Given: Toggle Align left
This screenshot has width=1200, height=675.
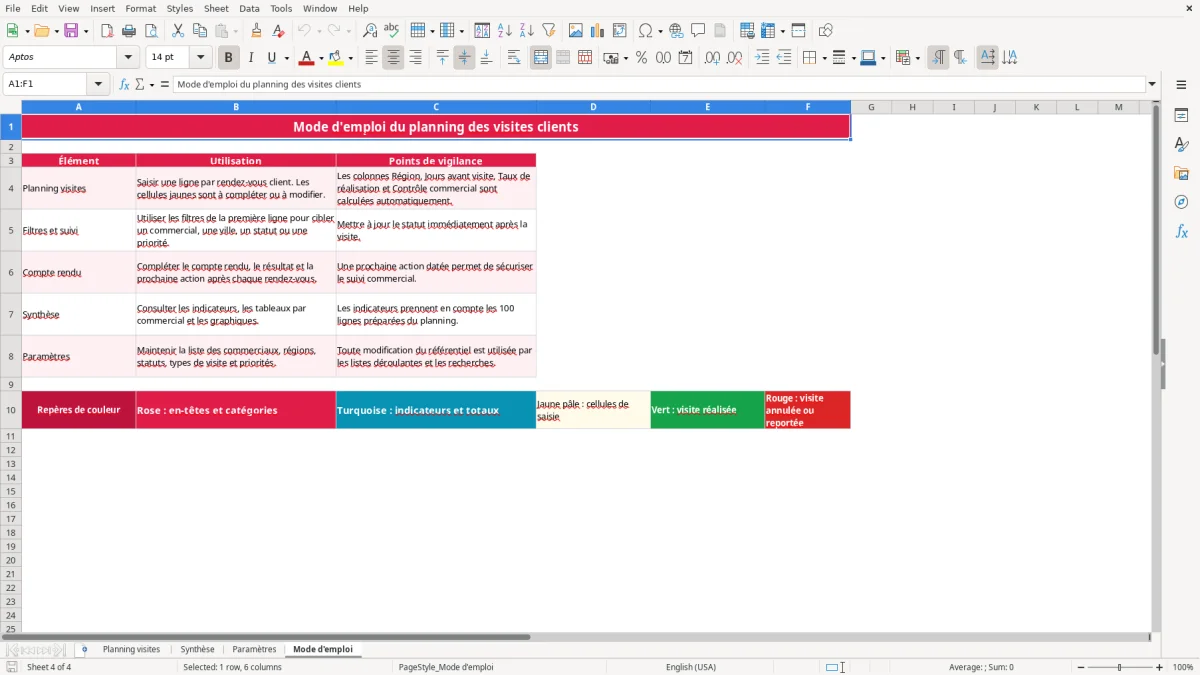Looking at the screenshot, I should [x=371, y=58].
